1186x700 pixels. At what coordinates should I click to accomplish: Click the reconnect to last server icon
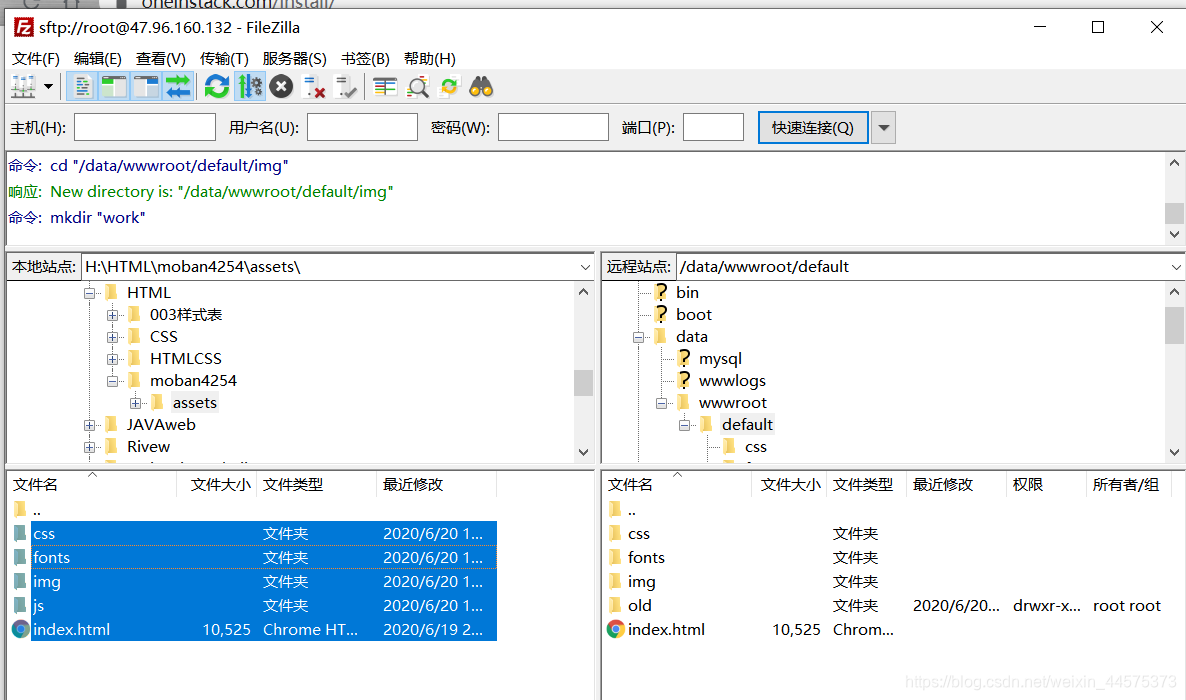coord(345,87)
